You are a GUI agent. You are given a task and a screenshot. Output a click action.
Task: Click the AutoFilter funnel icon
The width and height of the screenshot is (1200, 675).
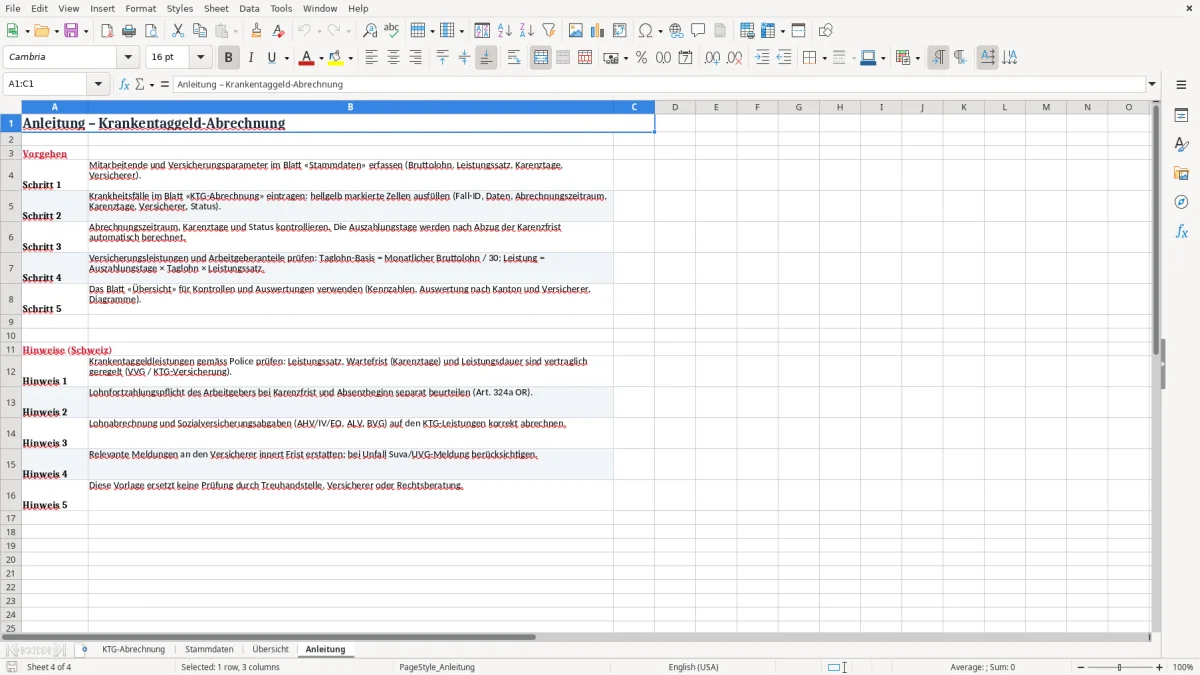[x=549, y=31]
